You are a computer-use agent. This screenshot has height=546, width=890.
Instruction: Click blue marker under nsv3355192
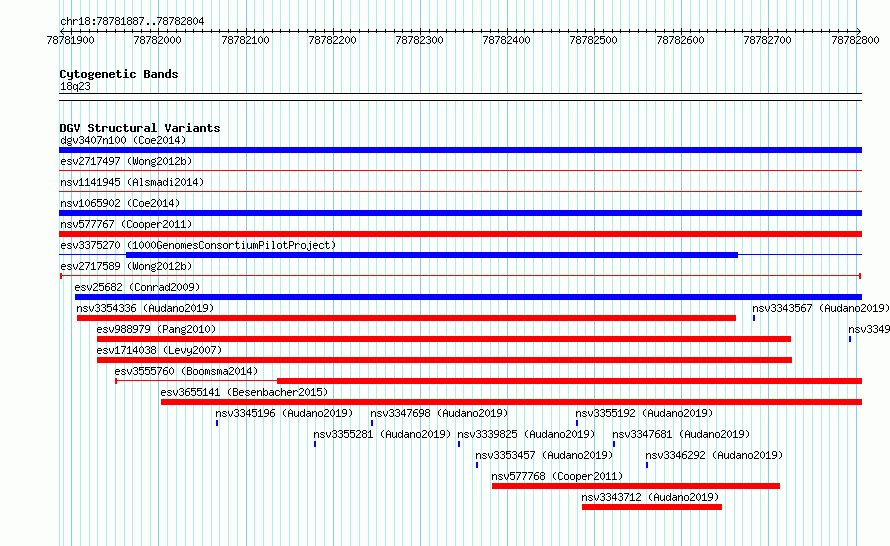577,423
